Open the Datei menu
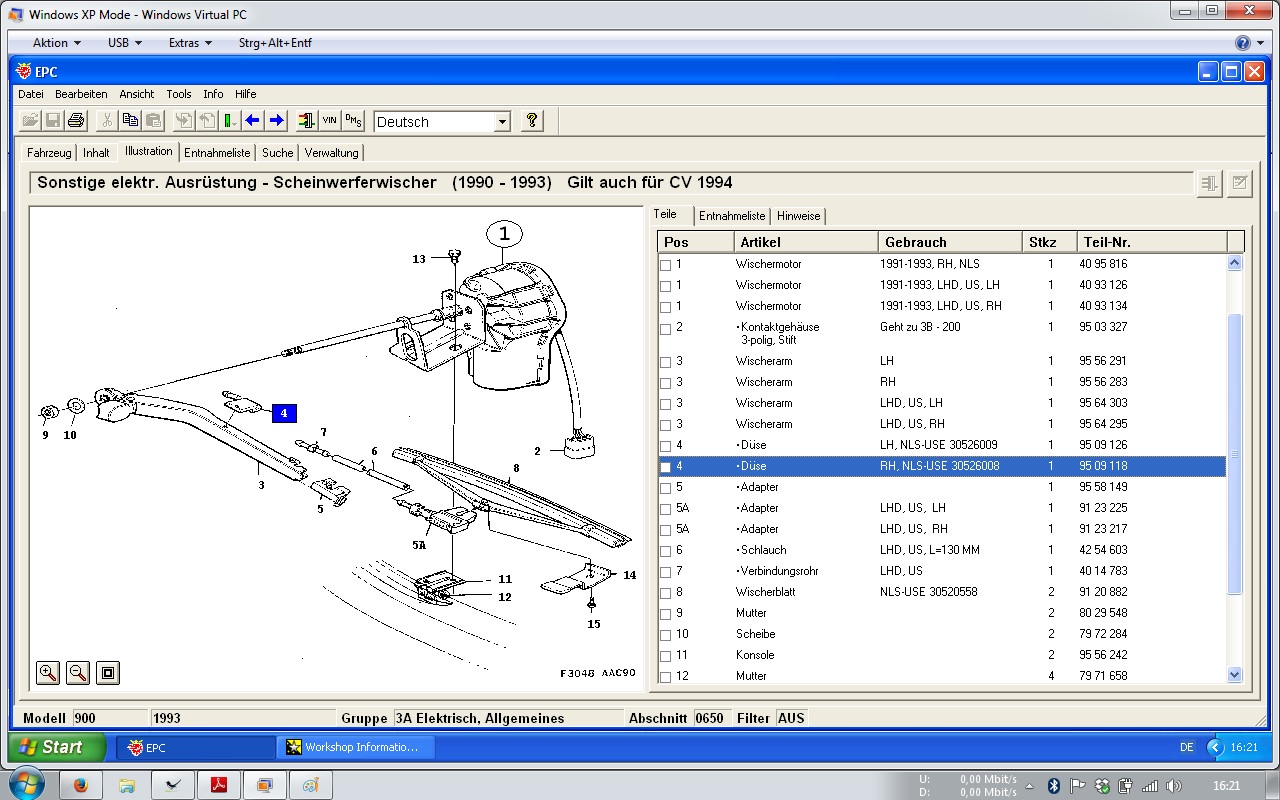 tap(31, 94)
